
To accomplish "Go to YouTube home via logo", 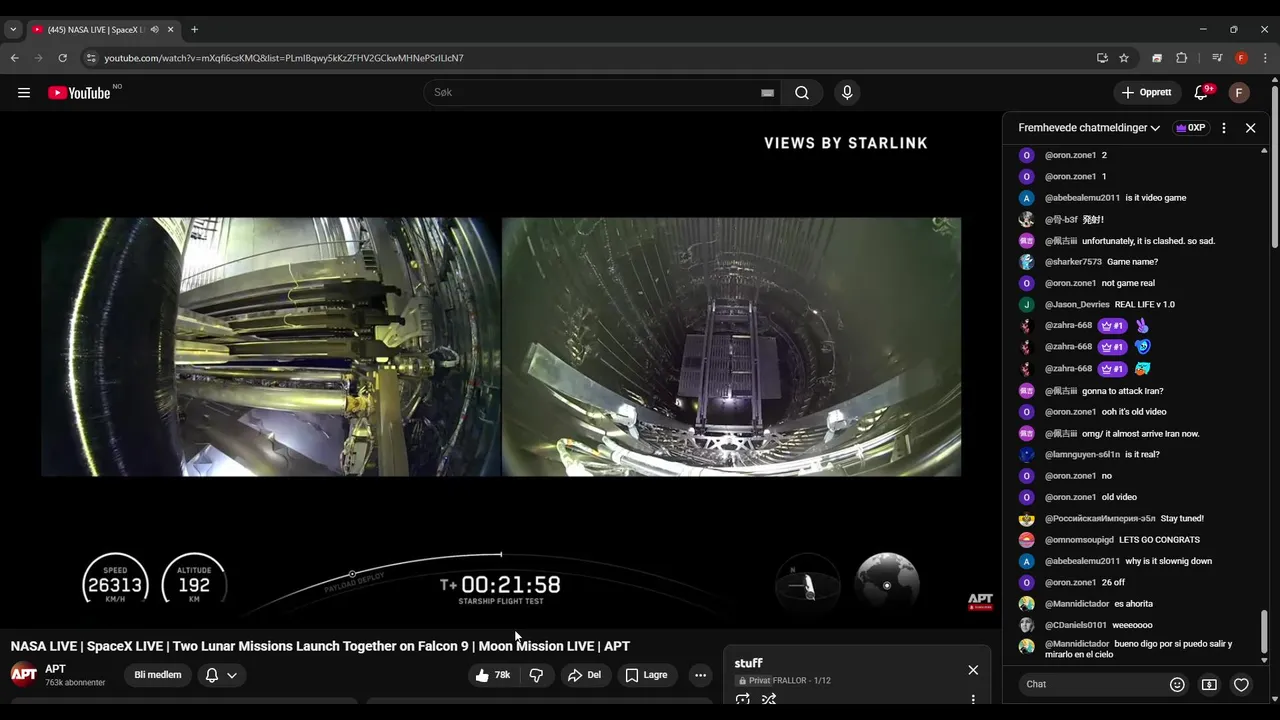I will click(x=79, y=93).
